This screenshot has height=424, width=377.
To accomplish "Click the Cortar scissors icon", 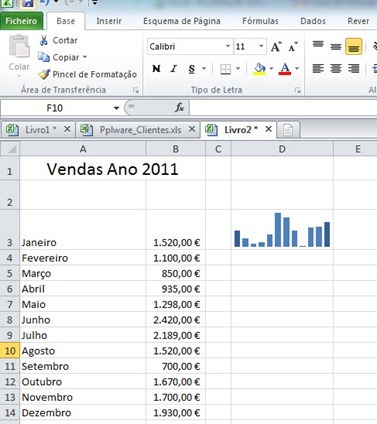I will [x=44, y=40].
